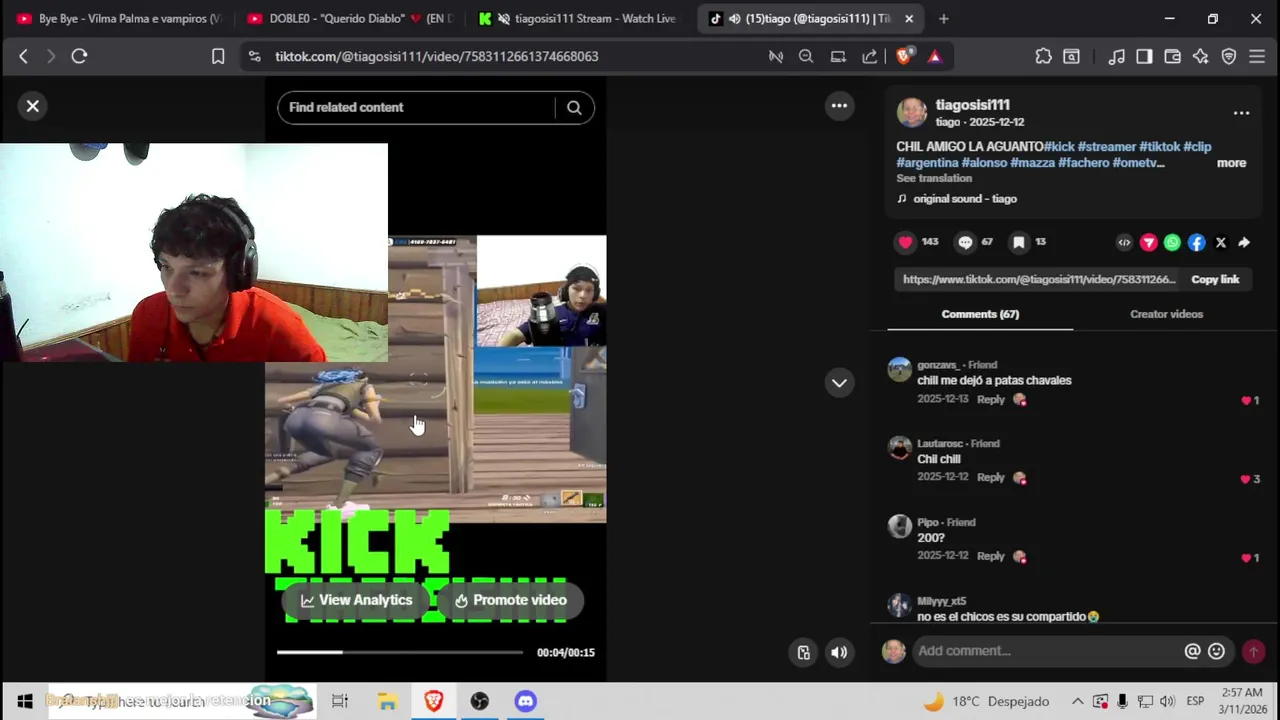Zoom out icon in address bar

806,57
